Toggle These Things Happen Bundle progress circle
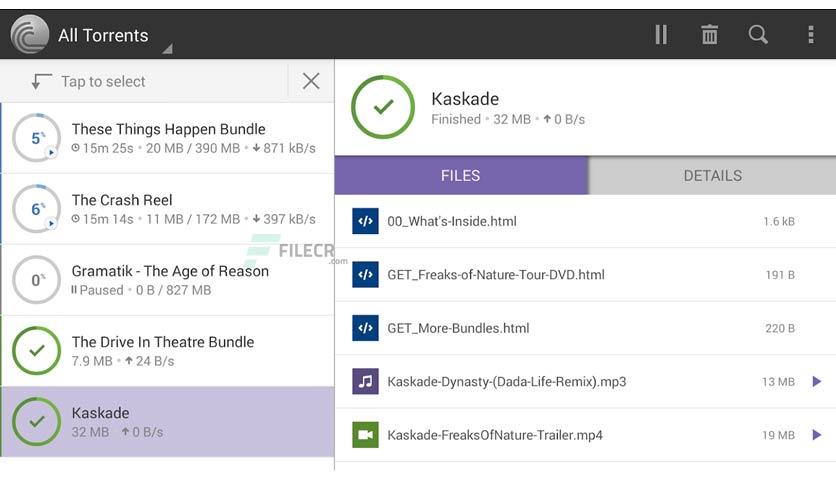836x484 pixels. coord(36,138)
